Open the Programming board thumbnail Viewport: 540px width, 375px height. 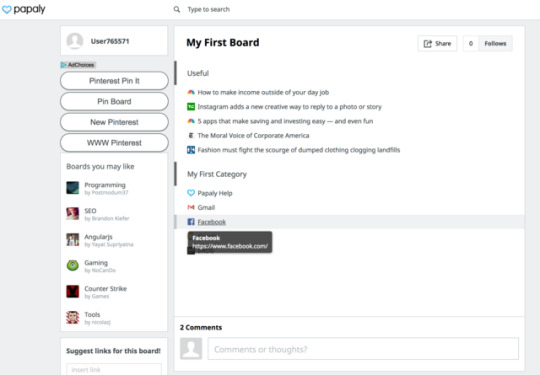73,188
